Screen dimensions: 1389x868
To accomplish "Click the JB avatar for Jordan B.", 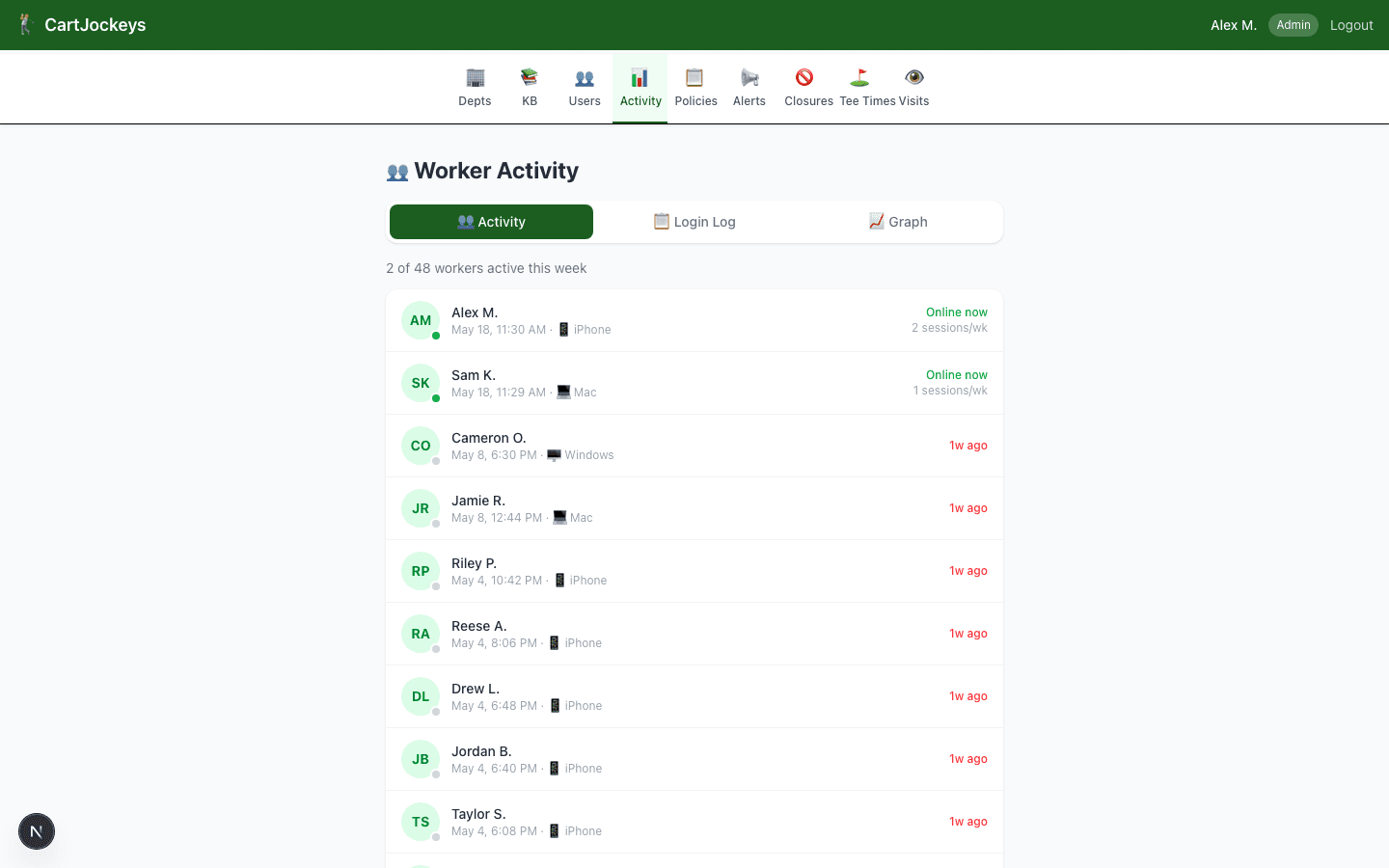I will [421, 759].
